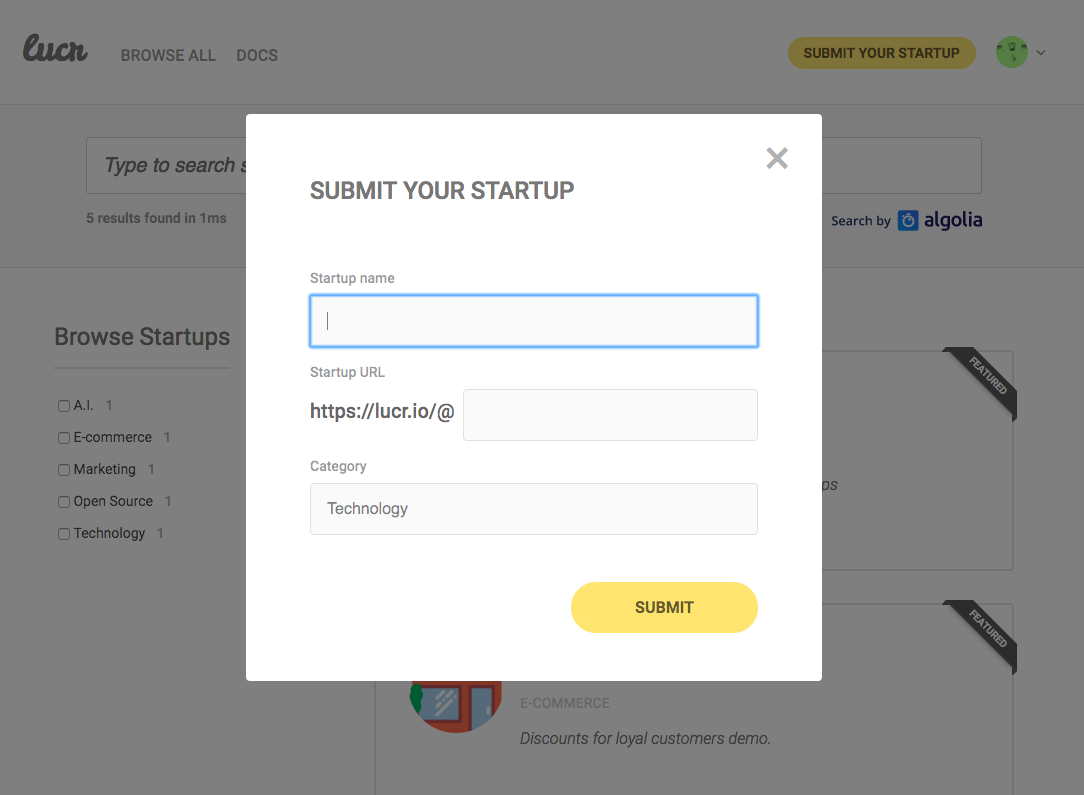Check the E-commerce filter checkbox
The height and width of the screenshot is (795, 1084).
[64, 438]
